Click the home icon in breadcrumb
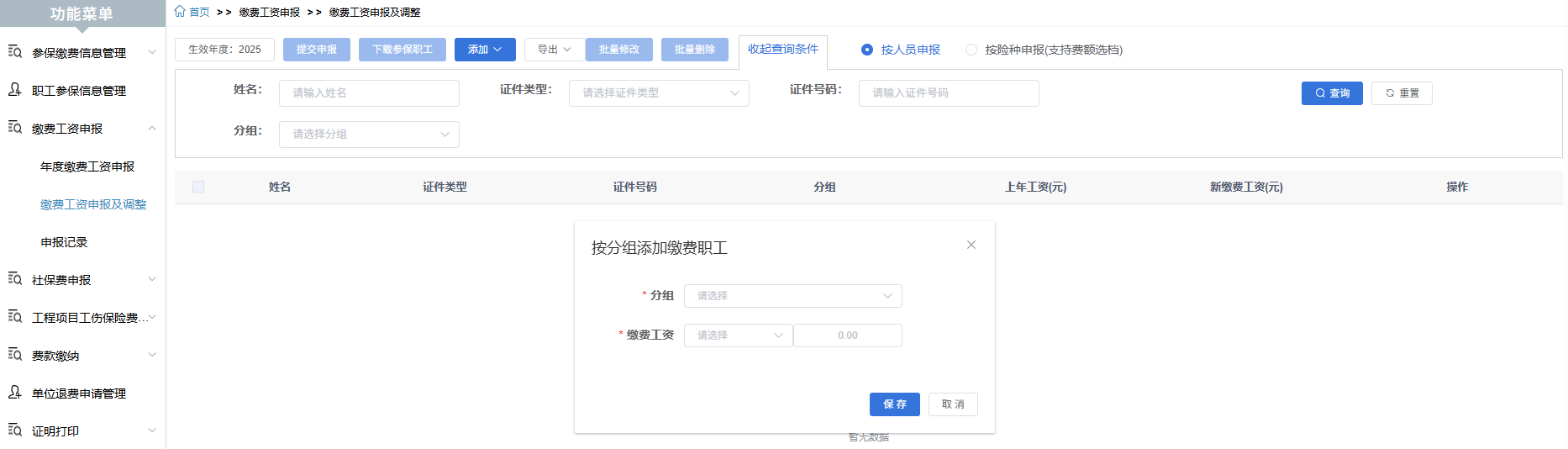Screen dimensions: 1568x449 pos(180,12)
